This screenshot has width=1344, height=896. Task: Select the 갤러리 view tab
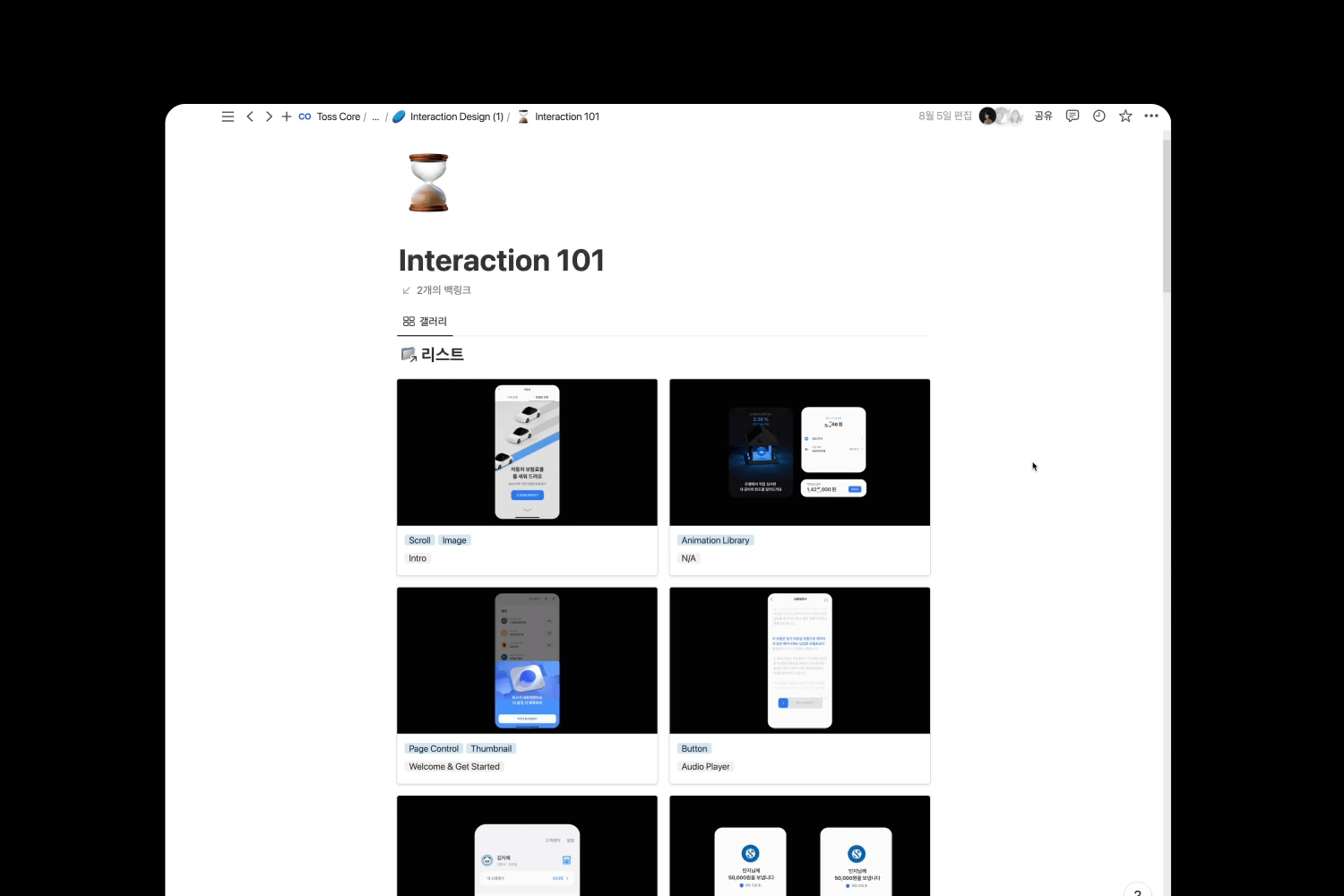tap(425, 322)
